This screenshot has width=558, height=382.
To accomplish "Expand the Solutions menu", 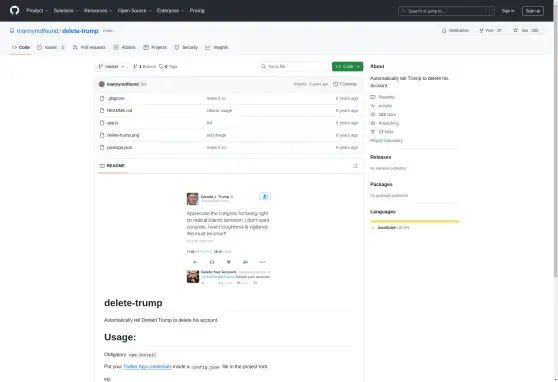I will click(x=66, y=11).
